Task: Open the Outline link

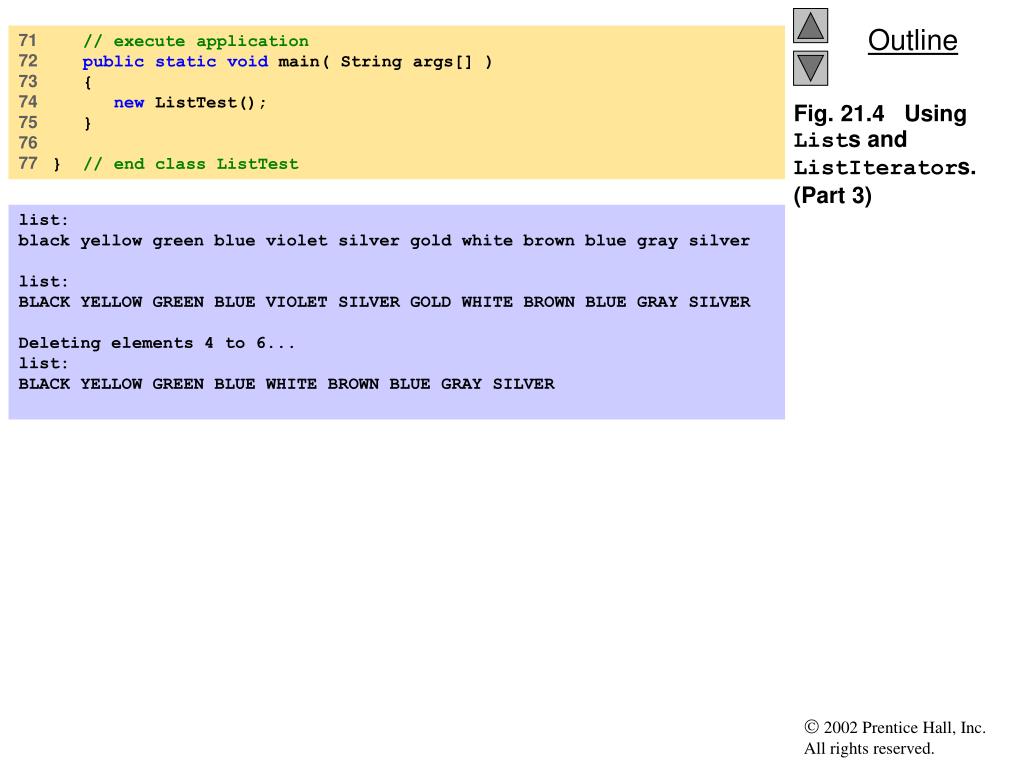Action: [x=912, y=41]
